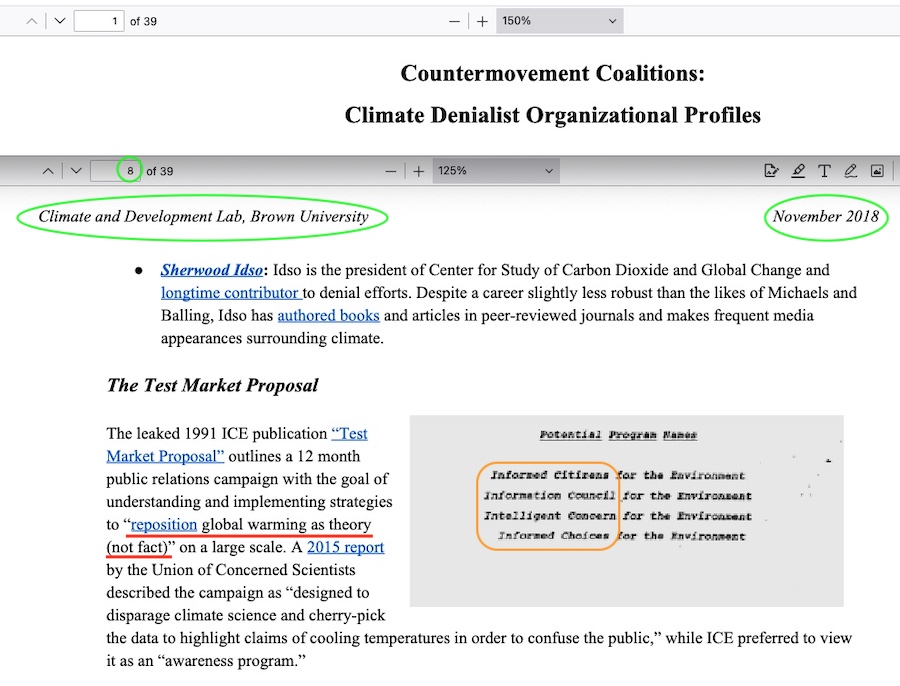Screen dimensions: 900x686
Task: Open the 125% zoom level dropdown
Action: coord(495,171)
